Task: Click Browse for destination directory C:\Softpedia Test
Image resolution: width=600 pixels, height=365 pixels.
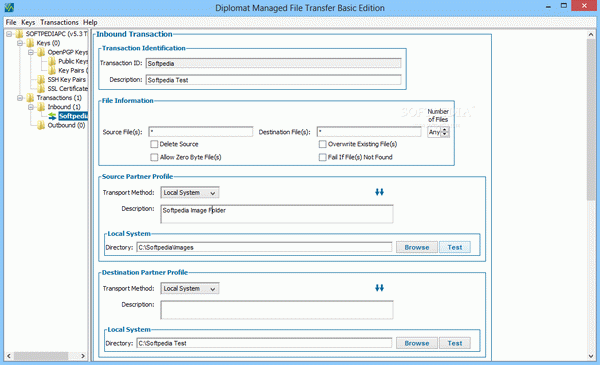Action: 417,344
